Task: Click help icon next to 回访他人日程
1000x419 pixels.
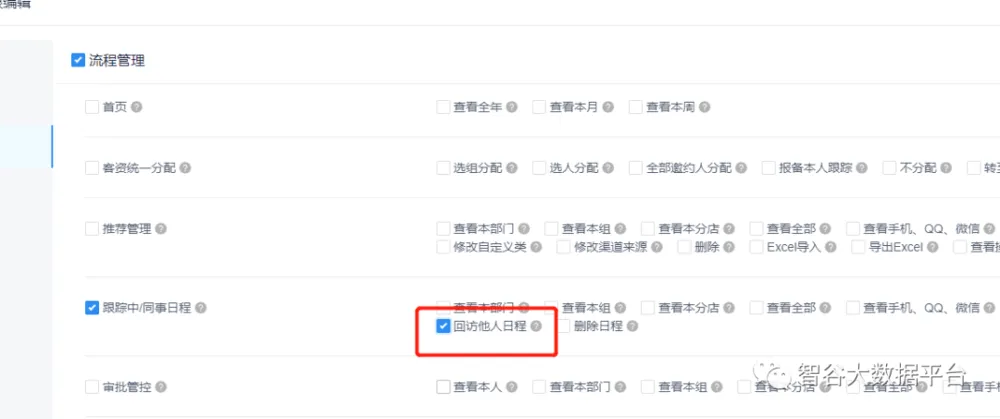Action: (536, 326)
